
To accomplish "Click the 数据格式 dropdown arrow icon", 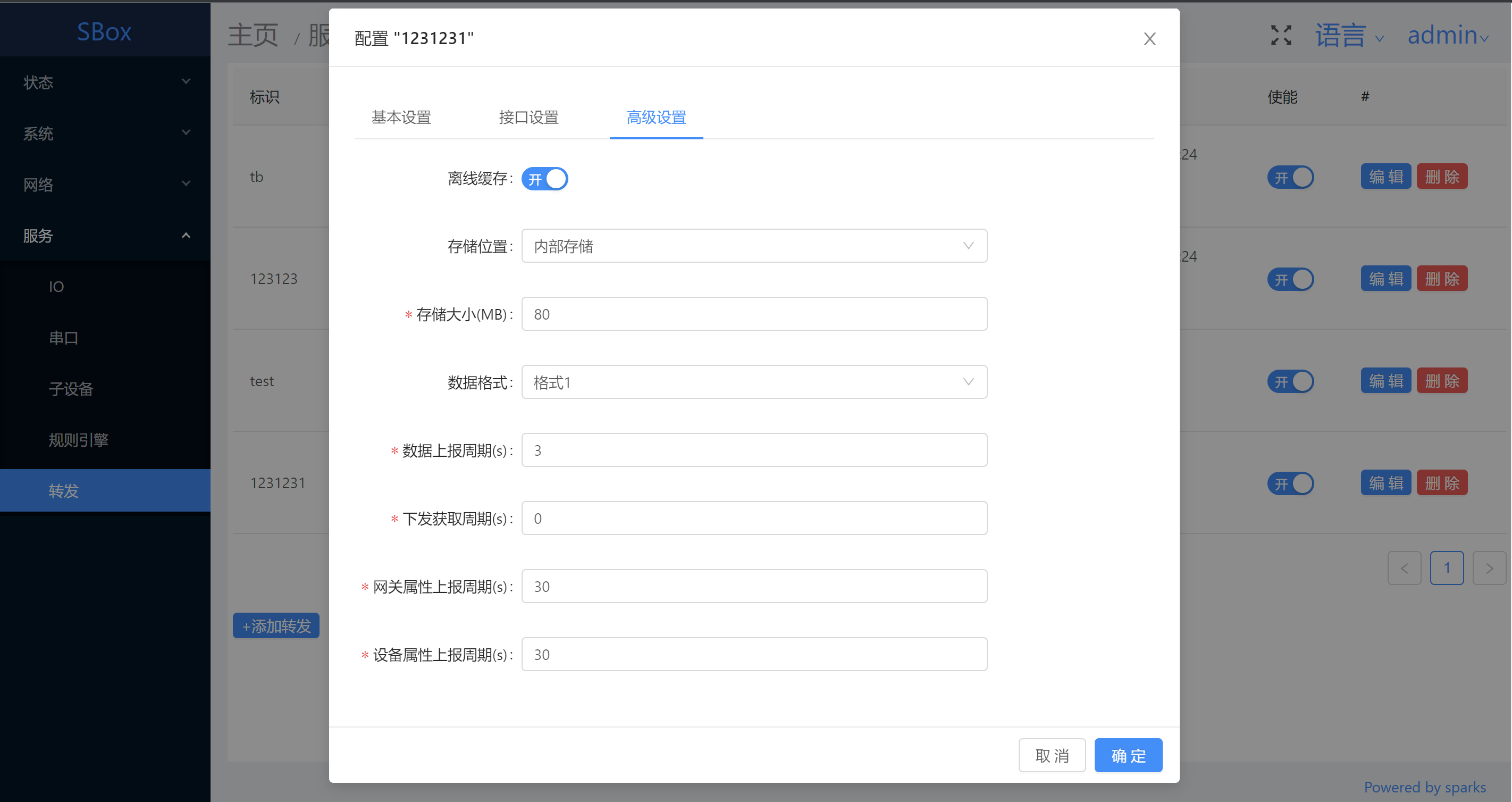I will click(968, 382).
